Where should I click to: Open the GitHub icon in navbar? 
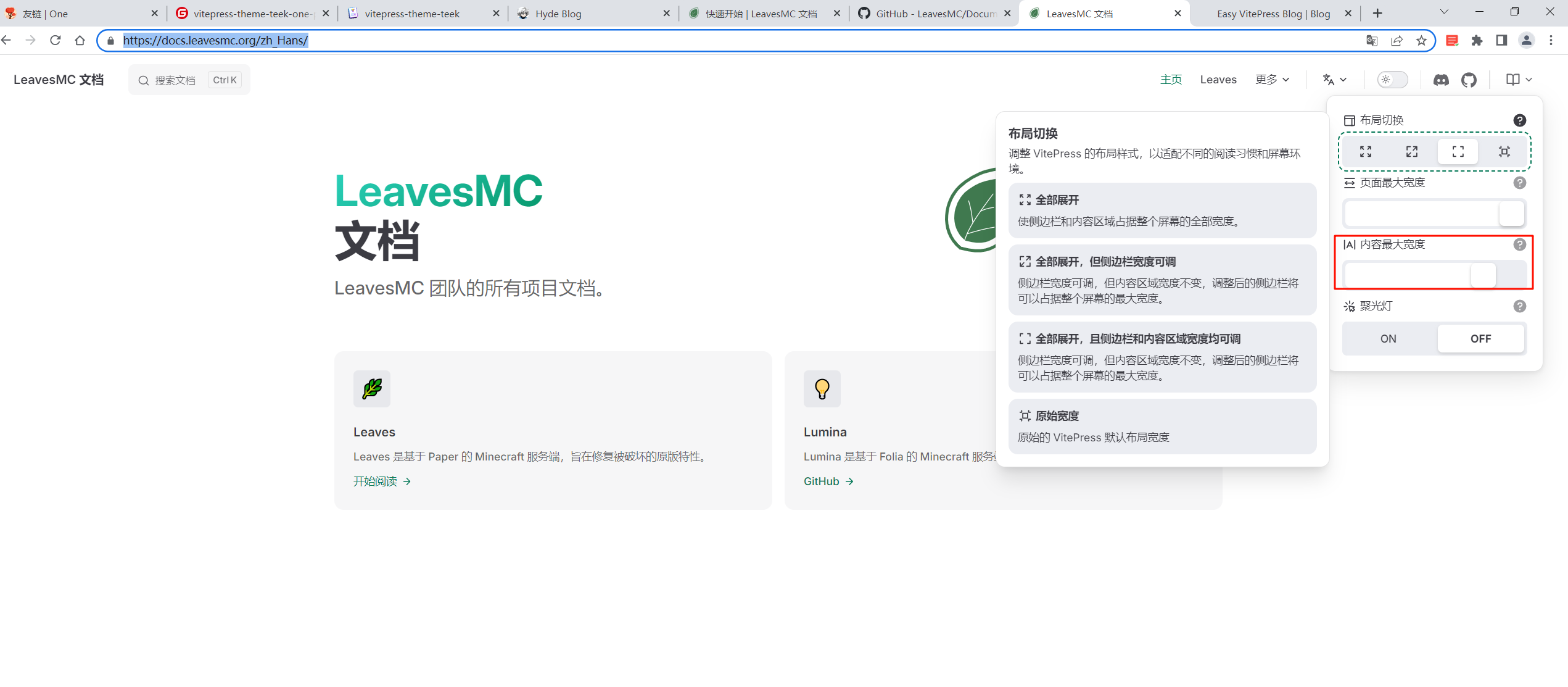coord(1469,80)
